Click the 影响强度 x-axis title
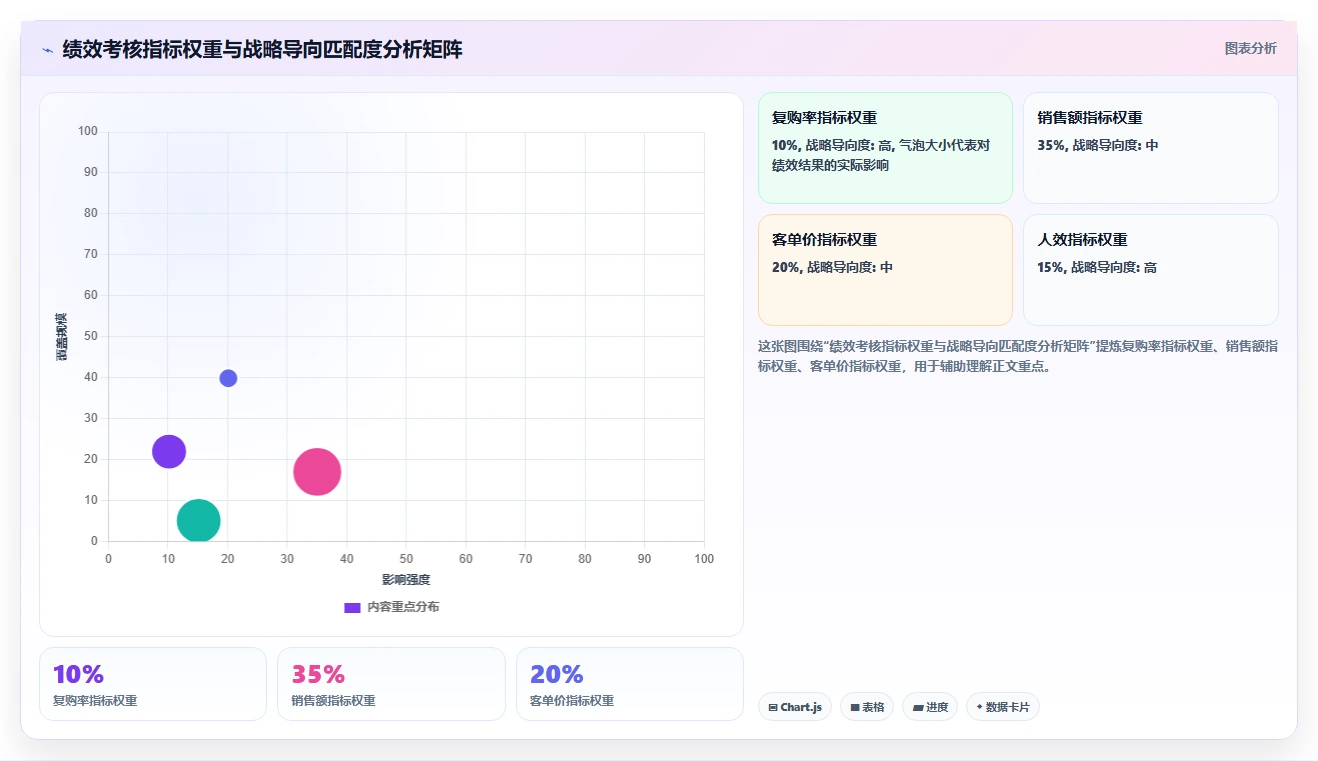 406,580
